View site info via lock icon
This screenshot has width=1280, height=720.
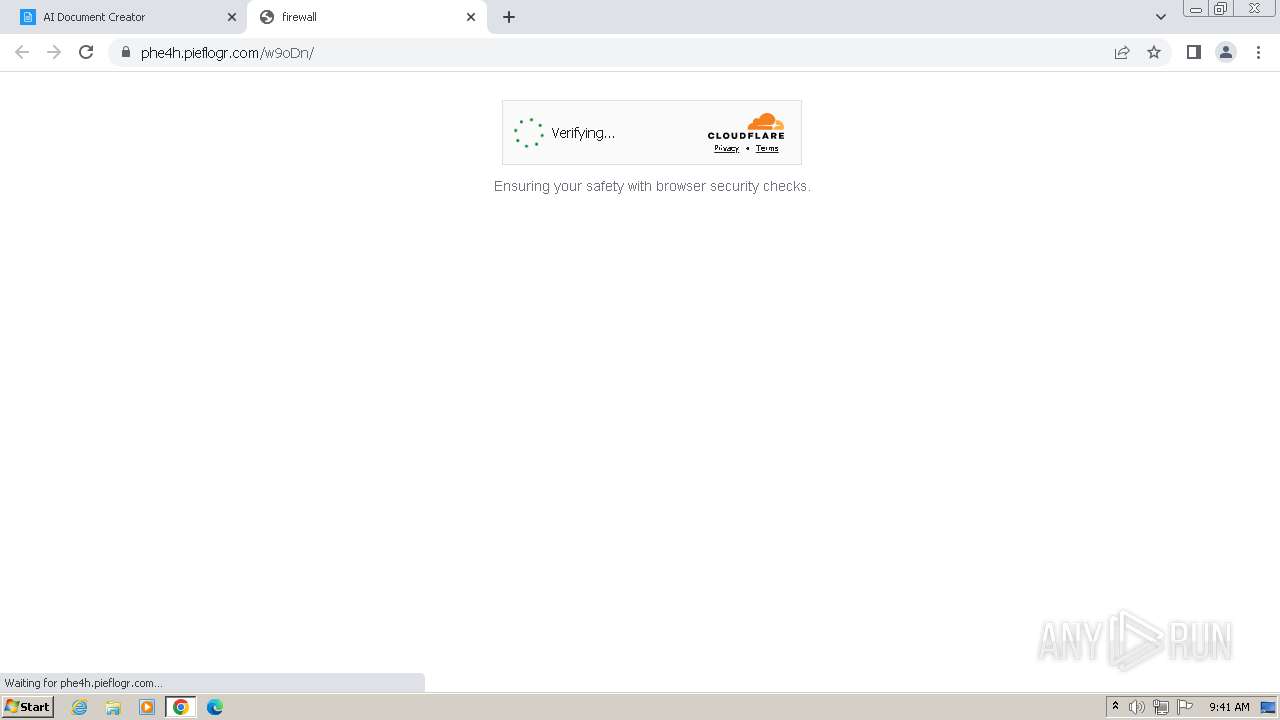[x=125, y=52]
